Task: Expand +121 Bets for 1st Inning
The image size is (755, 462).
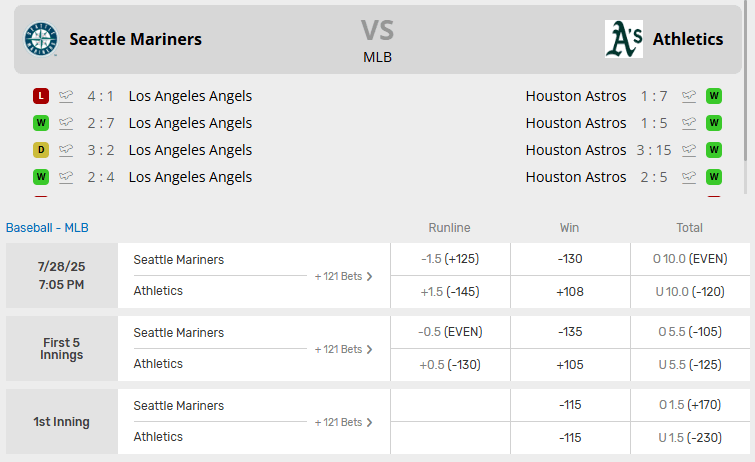Action: pos(343,422)
